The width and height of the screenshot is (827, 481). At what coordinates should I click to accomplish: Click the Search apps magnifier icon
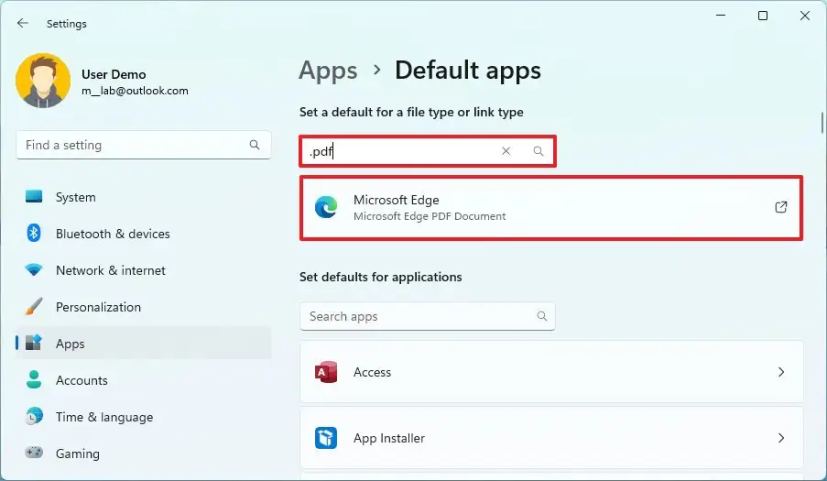542,316
